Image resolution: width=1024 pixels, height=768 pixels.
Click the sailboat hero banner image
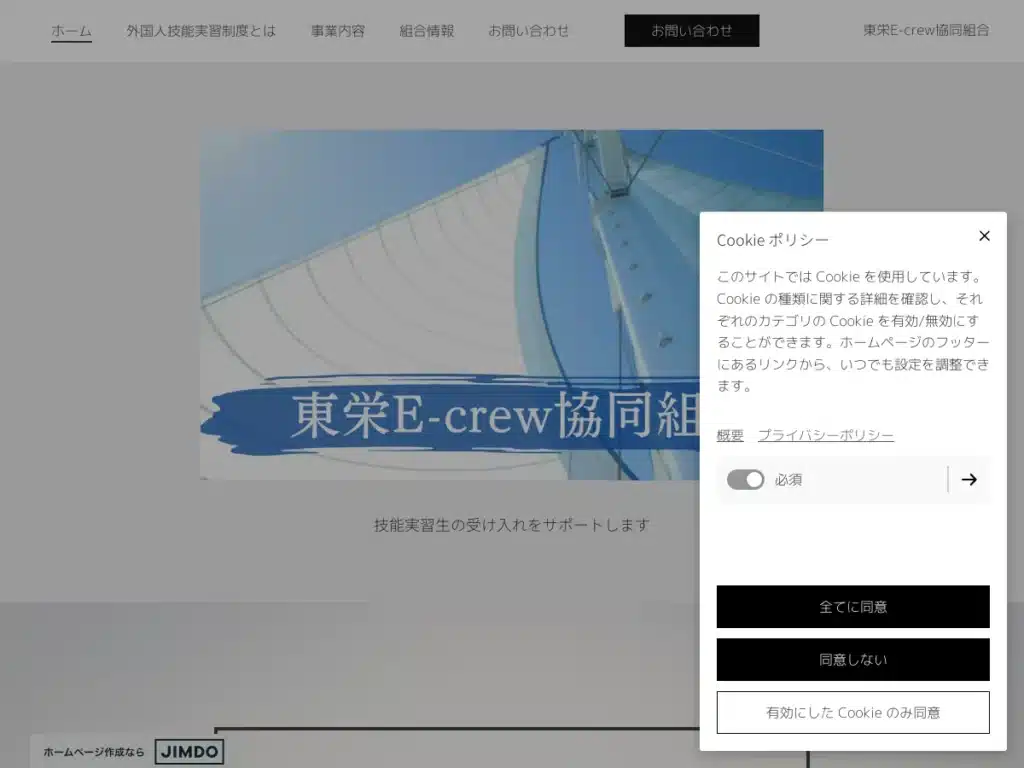pyautogui.click(x=449, y=304)
